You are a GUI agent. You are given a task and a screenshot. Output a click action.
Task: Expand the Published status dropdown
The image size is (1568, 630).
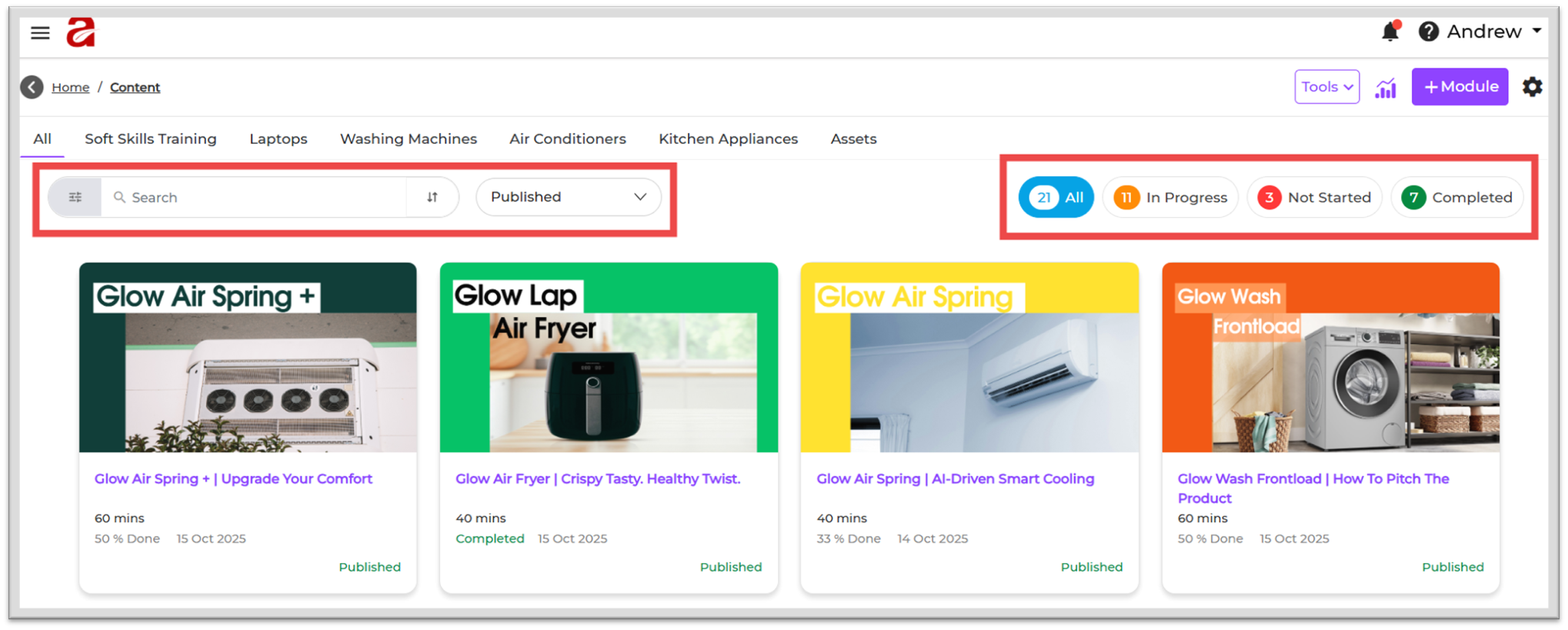(568, 197)
